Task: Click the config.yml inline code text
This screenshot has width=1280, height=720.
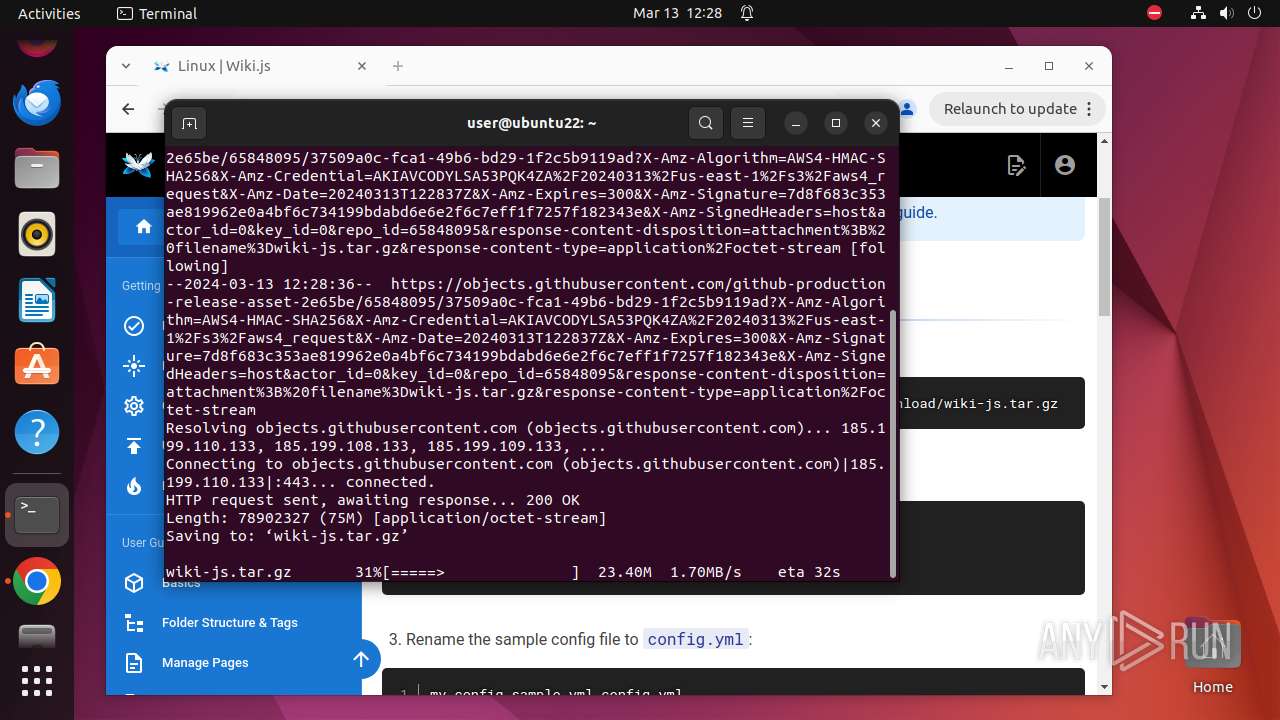Action: coord(695,639)
